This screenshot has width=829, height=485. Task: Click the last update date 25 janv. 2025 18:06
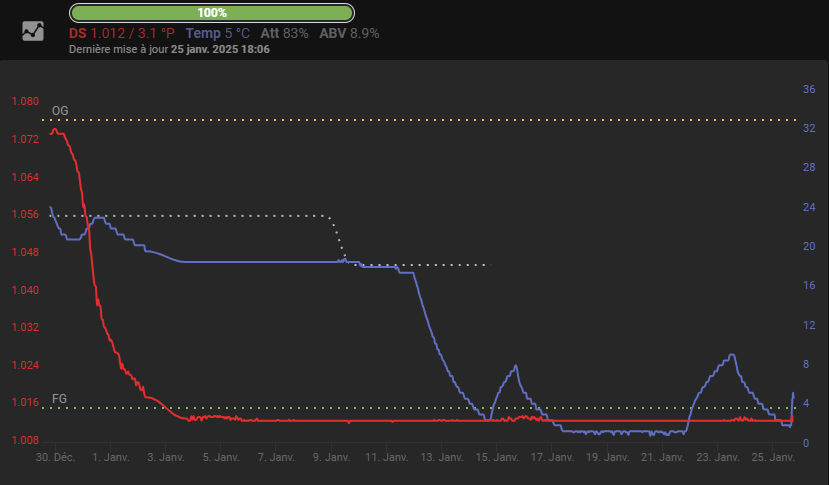pyautogui.click(x=220, y=48)
